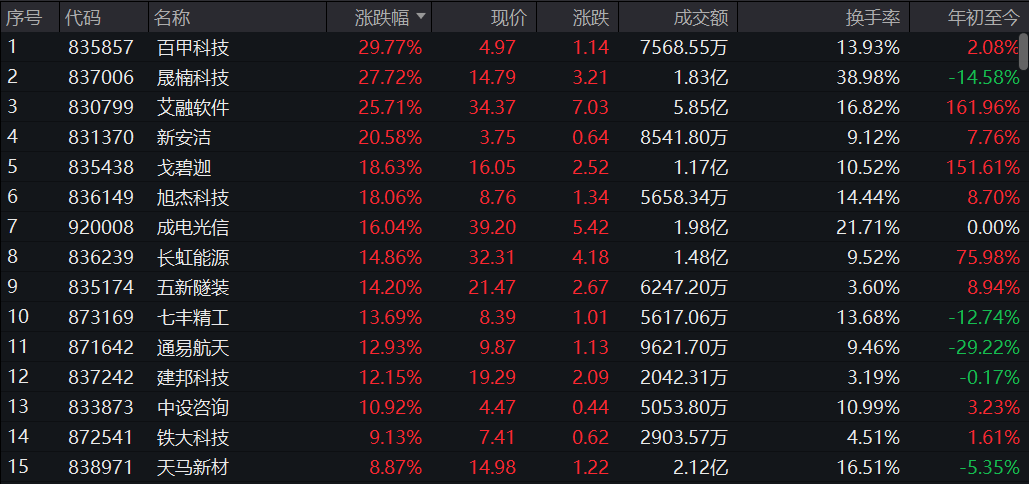Click turnover value 7568.55万
This screenshot has height=484, width=1029.
click(x=684, y=47)
